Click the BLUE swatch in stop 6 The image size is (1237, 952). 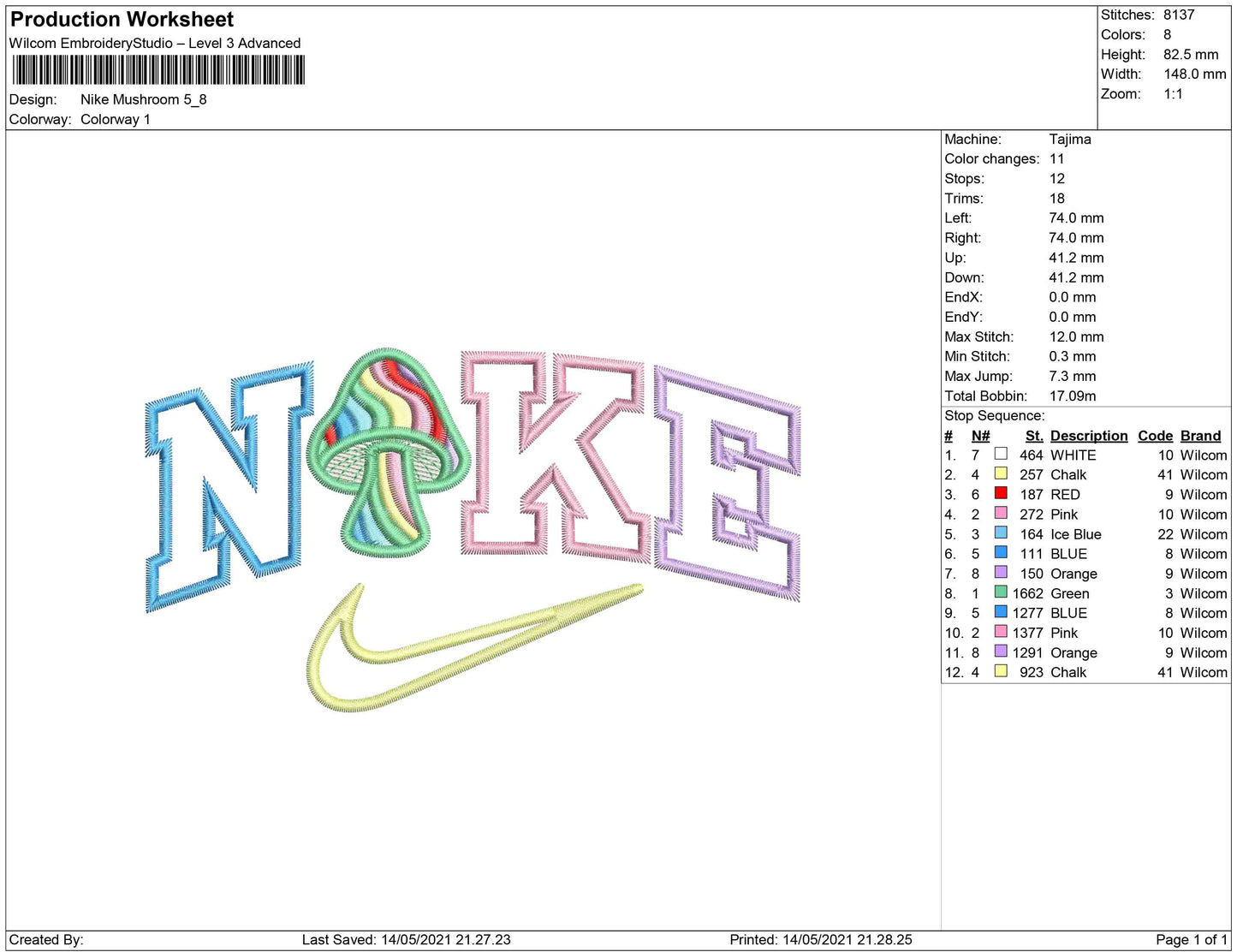[x=1001, y=552]
